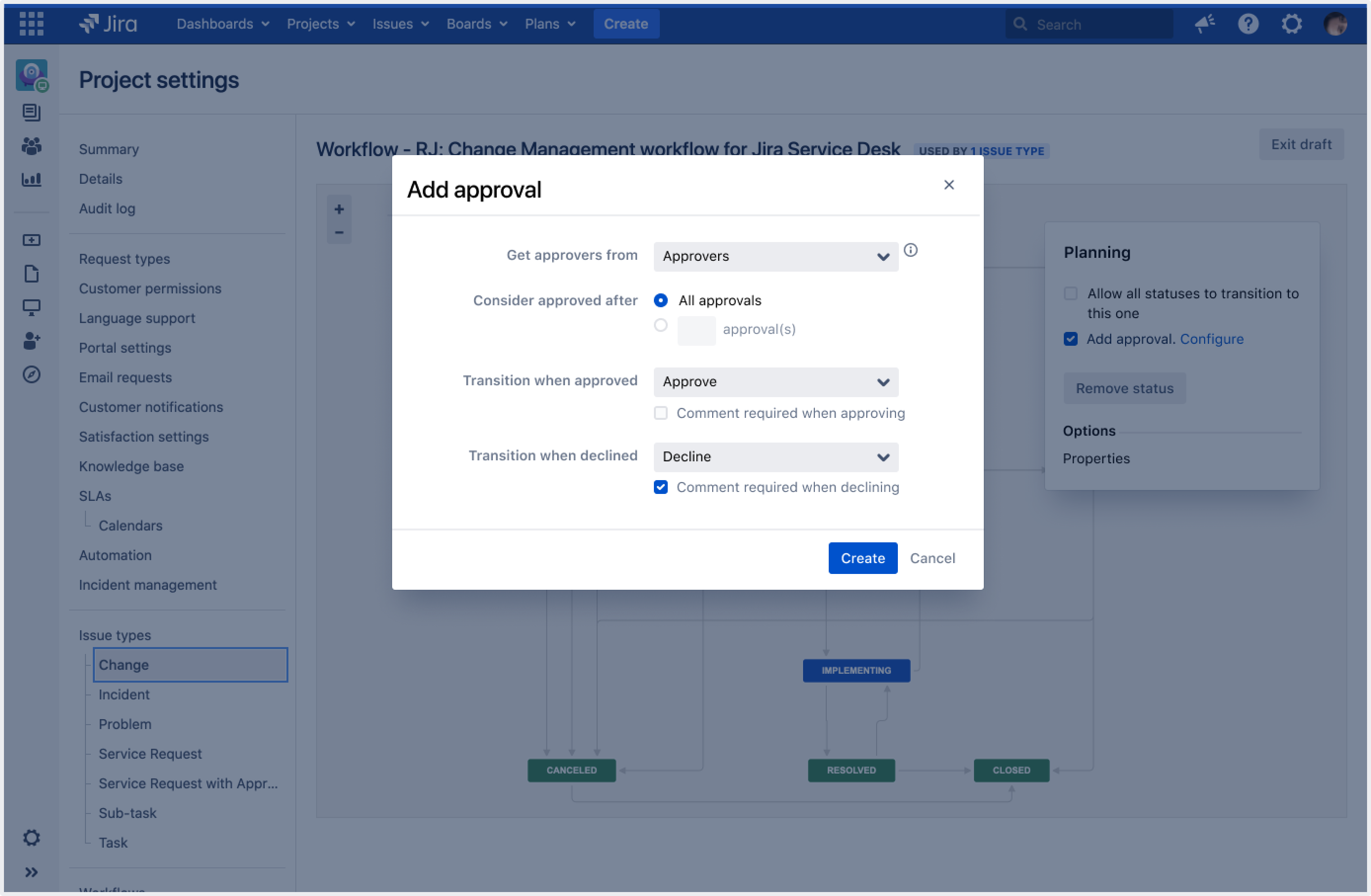Open Customer permissions settings

[x=150, y=288]
